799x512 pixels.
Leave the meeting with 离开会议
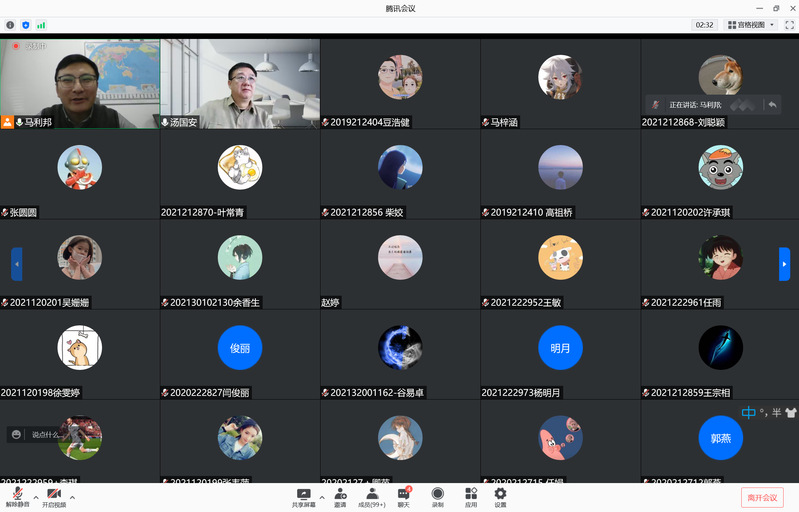coord(761,497)
